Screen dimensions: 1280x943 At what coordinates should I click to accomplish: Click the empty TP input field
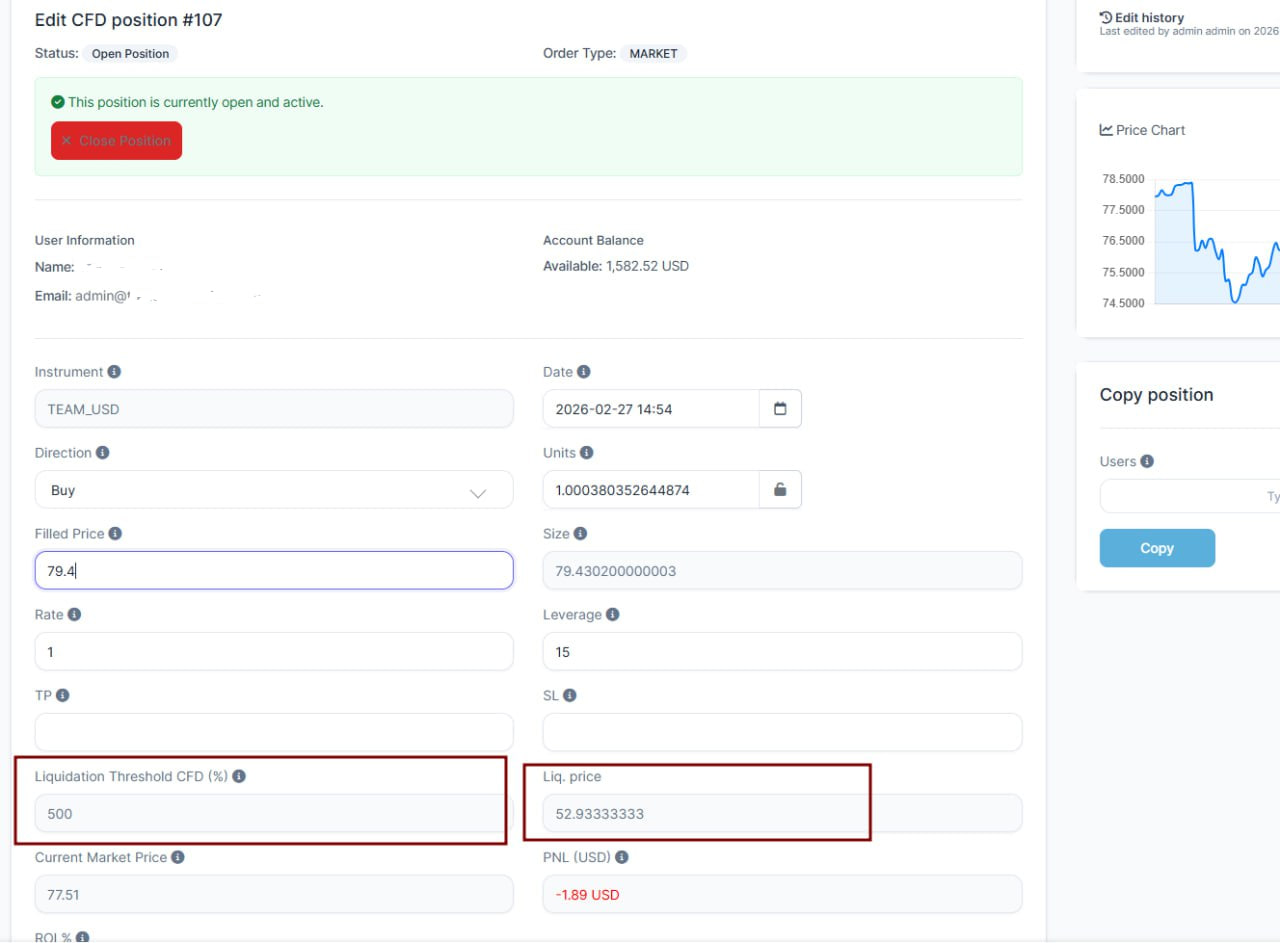coord(273,732)
